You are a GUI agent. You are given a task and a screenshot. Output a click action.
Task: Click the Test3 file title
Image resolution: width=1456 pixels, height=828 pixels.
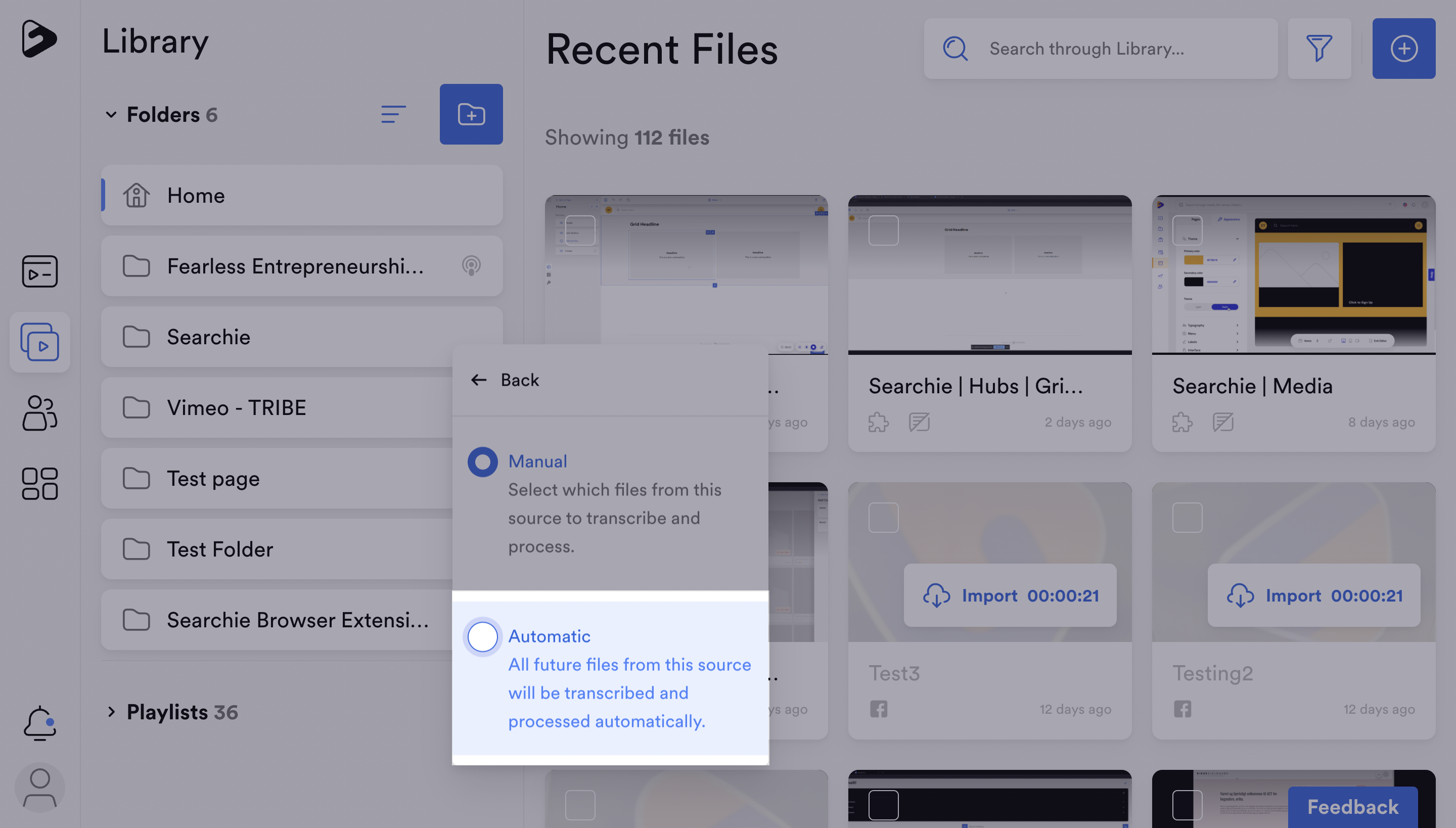pyautogui.click(x=894, y=673)
